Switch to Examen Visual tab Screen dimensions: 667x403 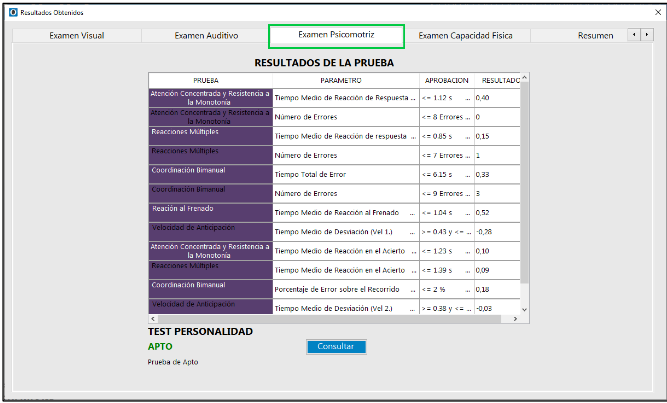(76, 35)
